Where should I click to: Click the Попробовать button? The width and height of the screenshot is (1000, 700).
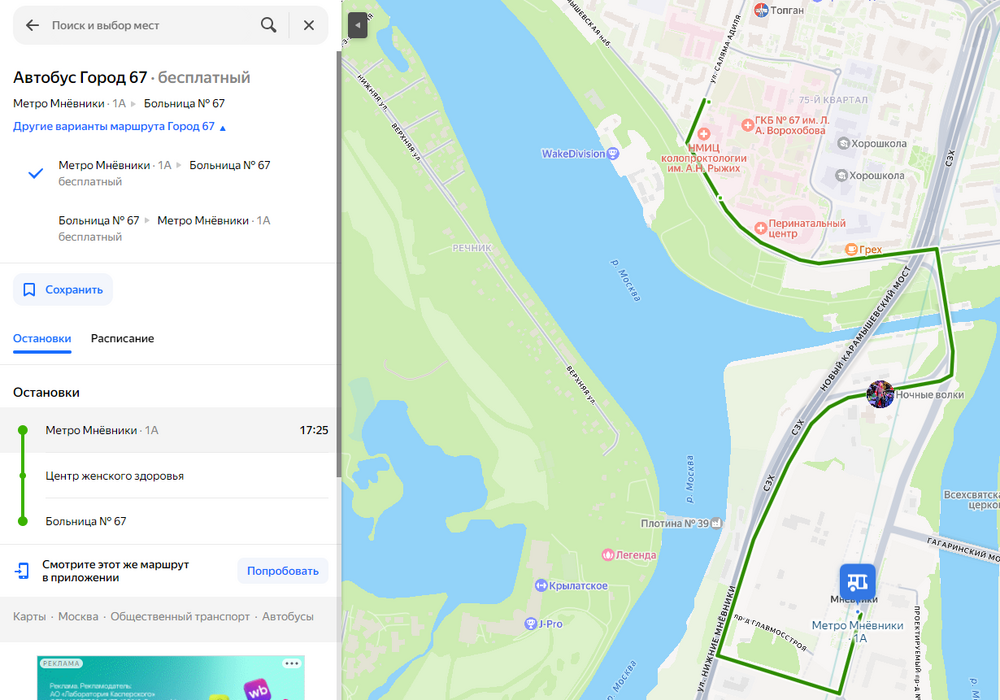point(283,571)
